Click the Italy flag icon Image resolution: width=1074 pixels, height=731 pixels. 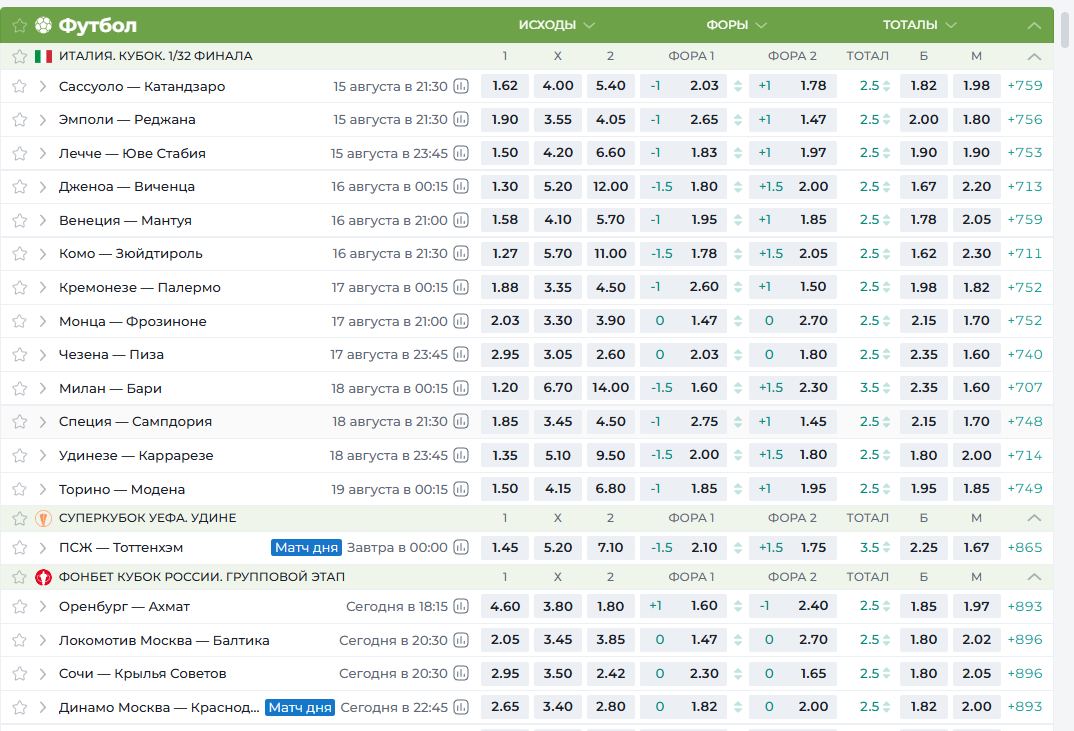click(43, 56)
